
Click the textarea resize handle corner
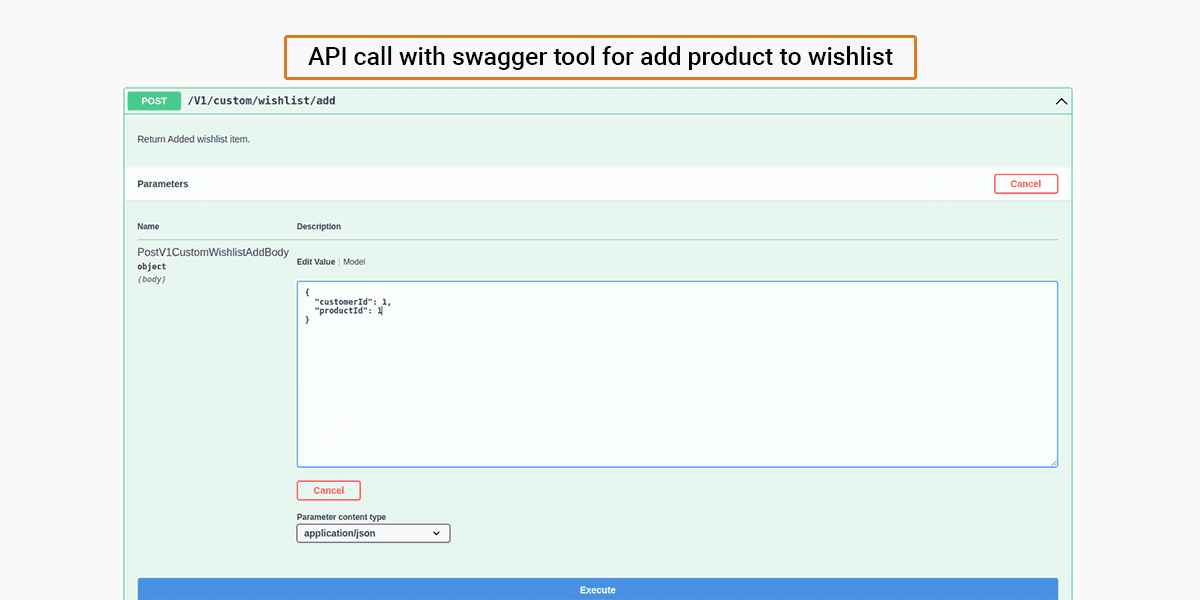(x=1052, y=462)
